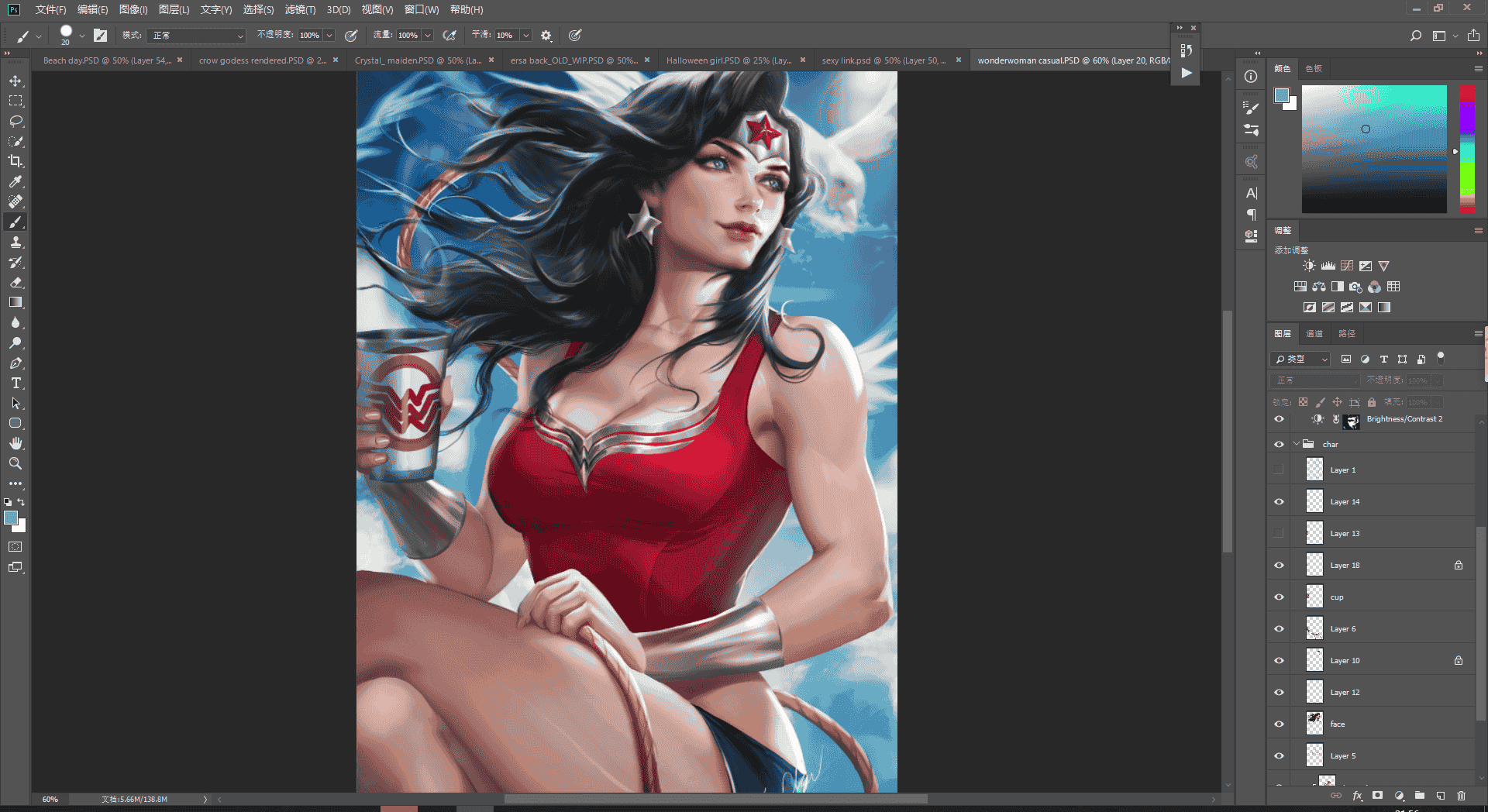Hide the cup layer

1279,597
